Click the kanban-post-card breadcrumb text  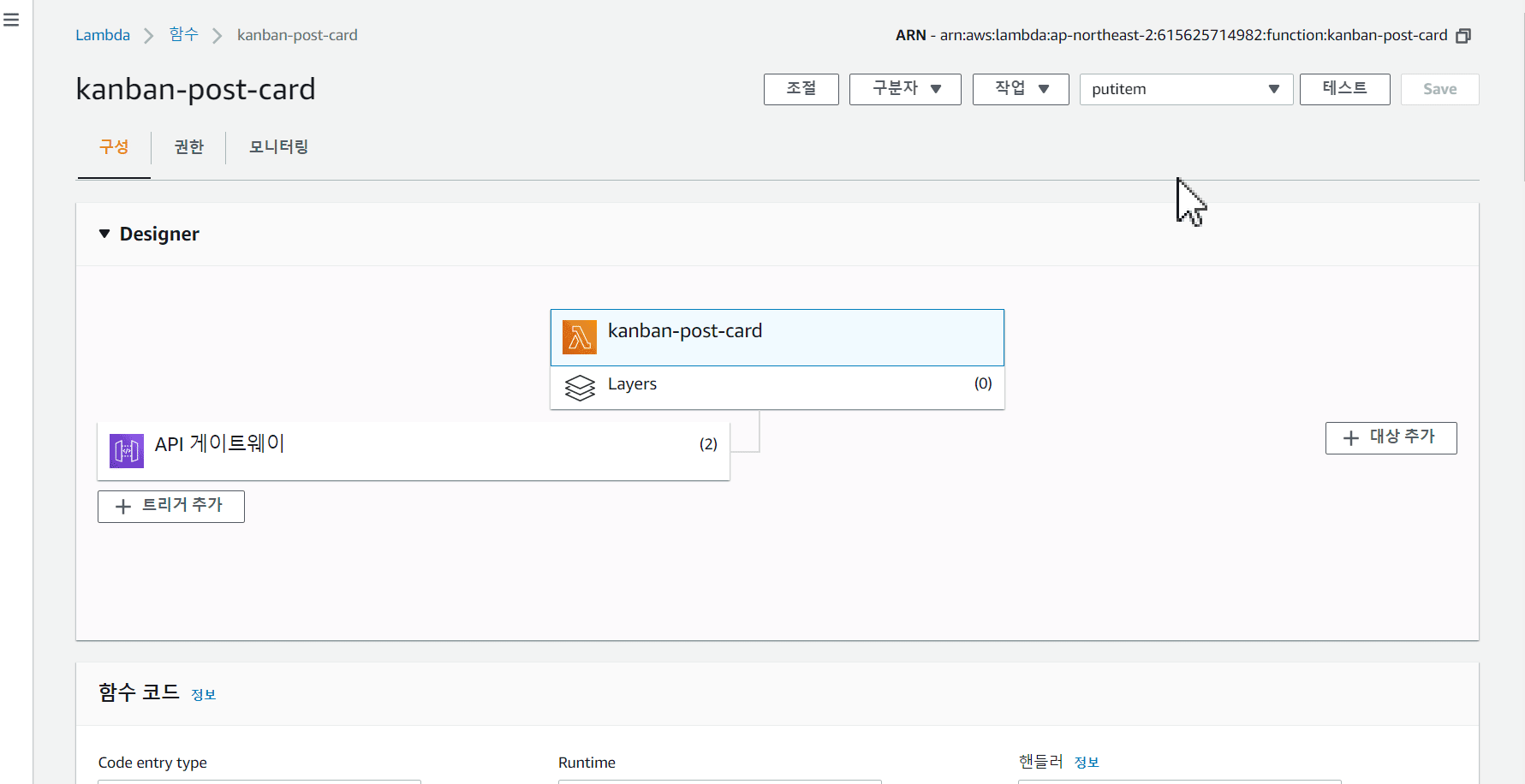point(297,35)
